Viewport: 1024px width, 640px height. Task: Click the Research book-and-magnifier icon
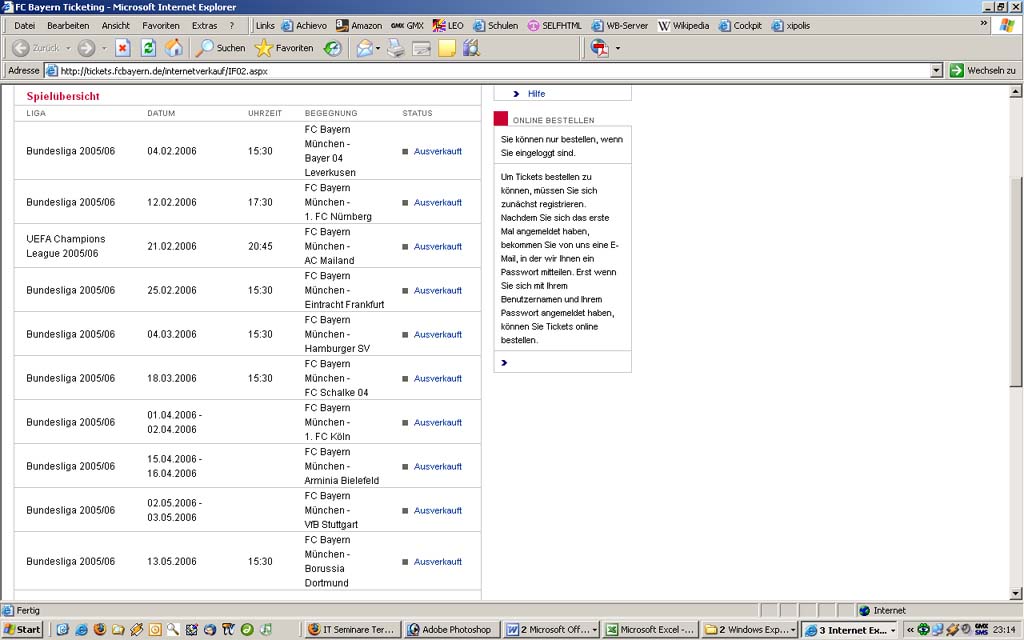pyautogui.click(x=471, y=48)
